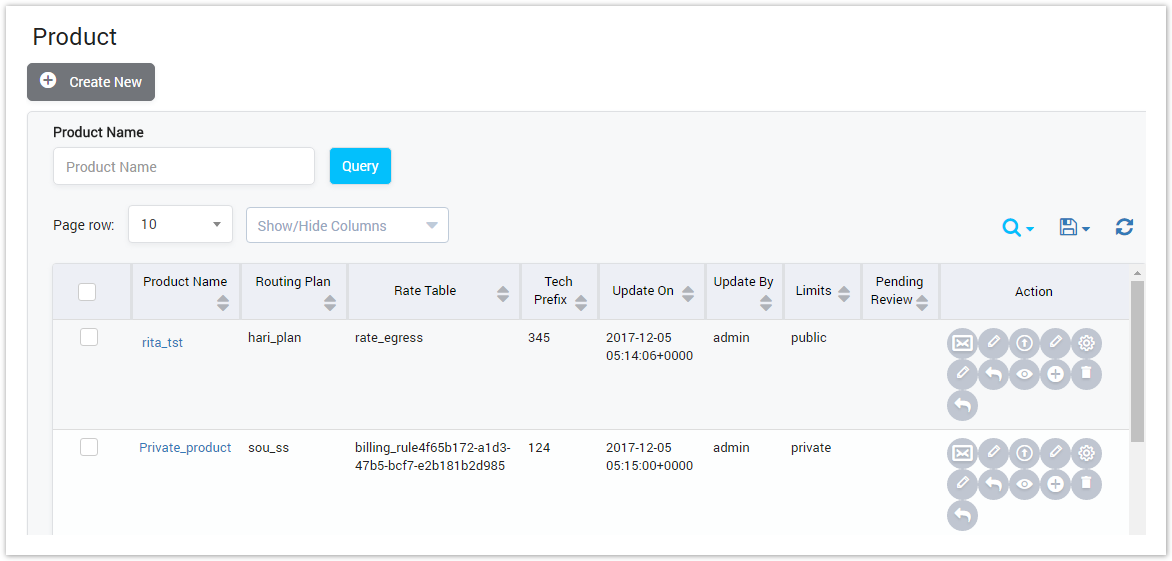Image resolution: width=1172 pixels, height=561 pixels.
Task: Click the upload arrow icon for rita_tst
Action: (1024, 343)
